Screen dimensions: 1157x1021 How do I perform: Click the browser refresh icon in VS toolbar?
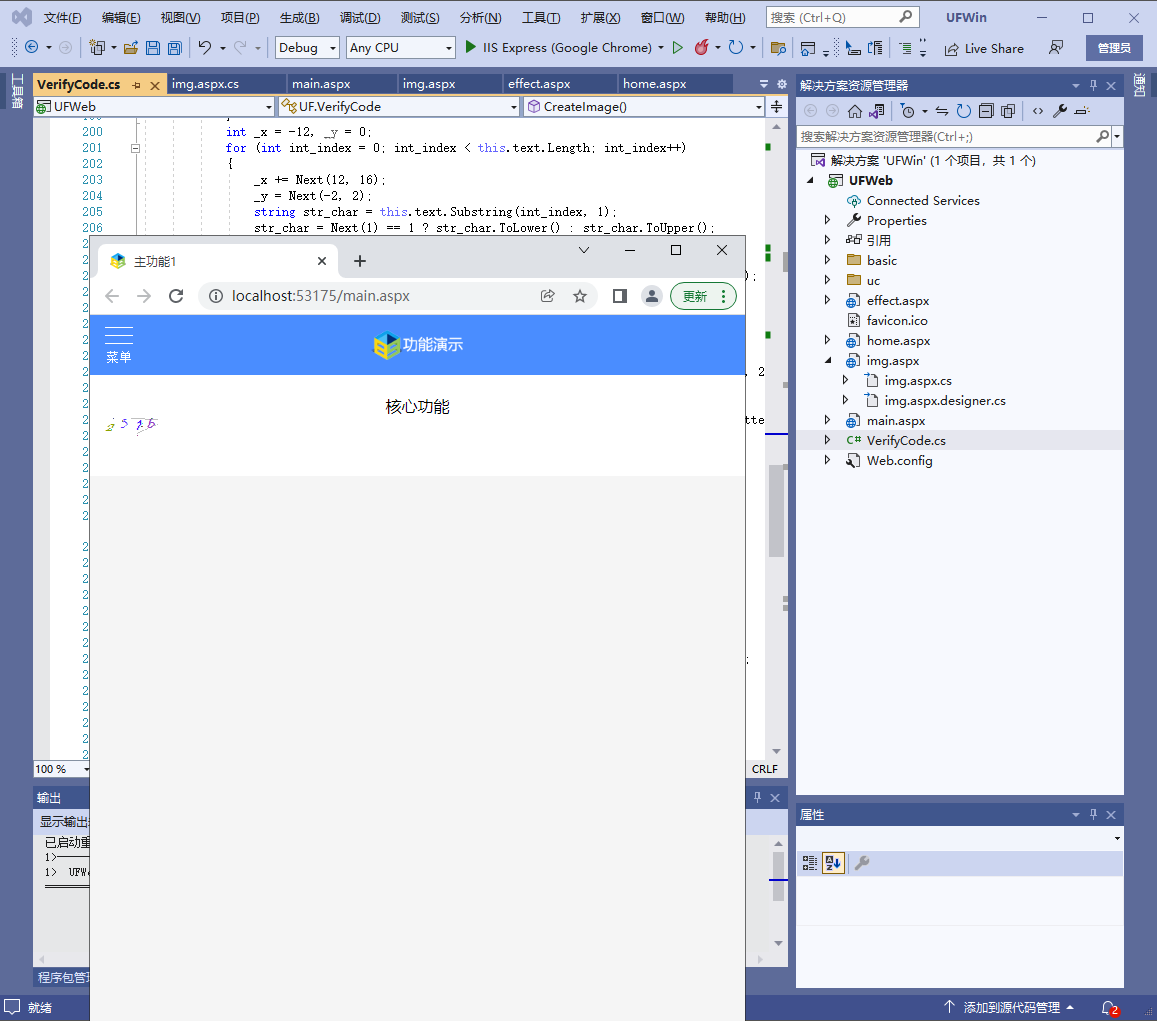(x=736, y=48)
